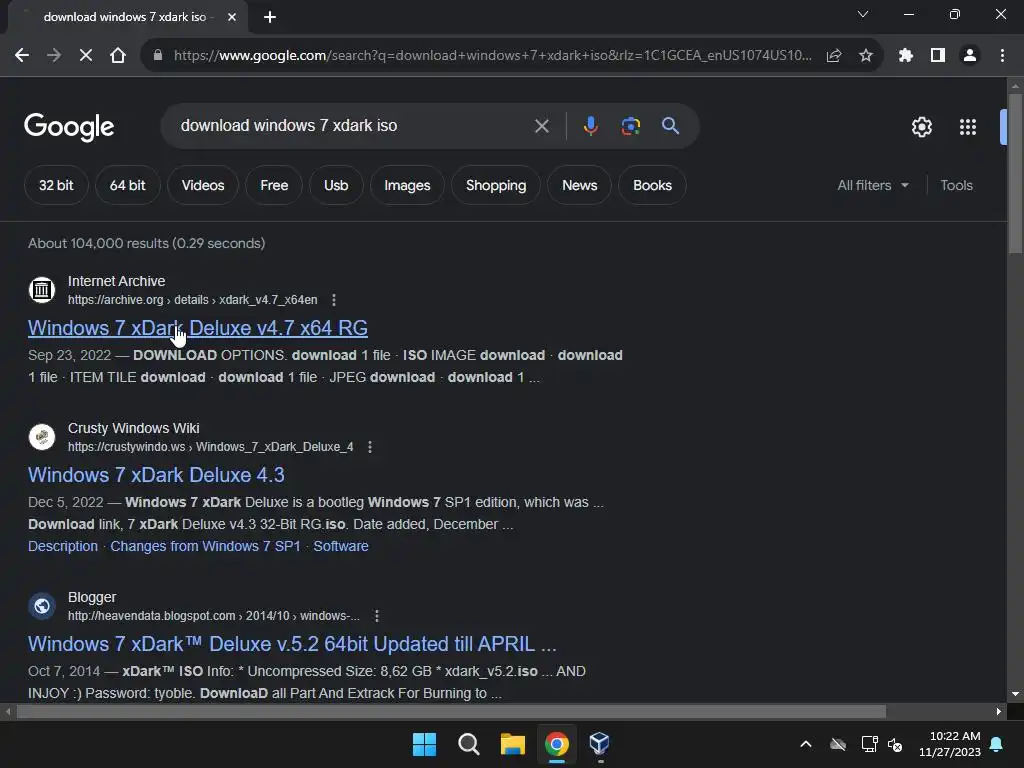Click the Blogger globe site icon

point(42,606)
